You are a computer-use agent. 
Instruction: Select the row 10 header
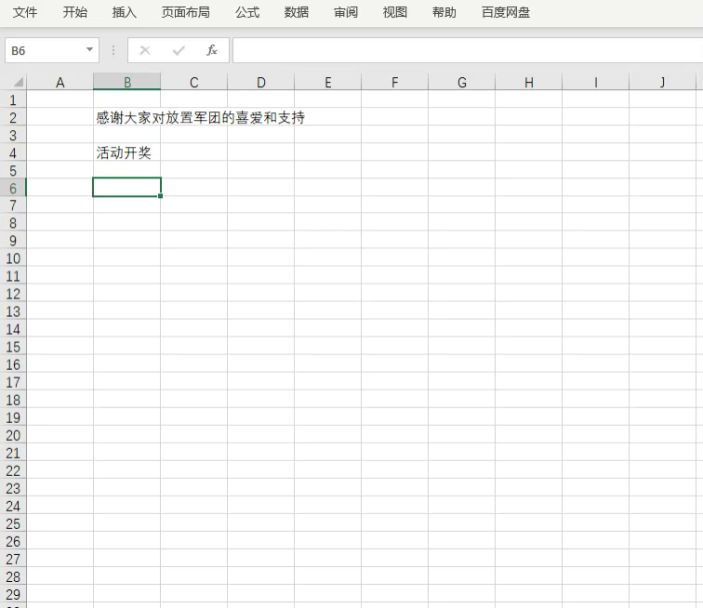click(x=13, y=258)
